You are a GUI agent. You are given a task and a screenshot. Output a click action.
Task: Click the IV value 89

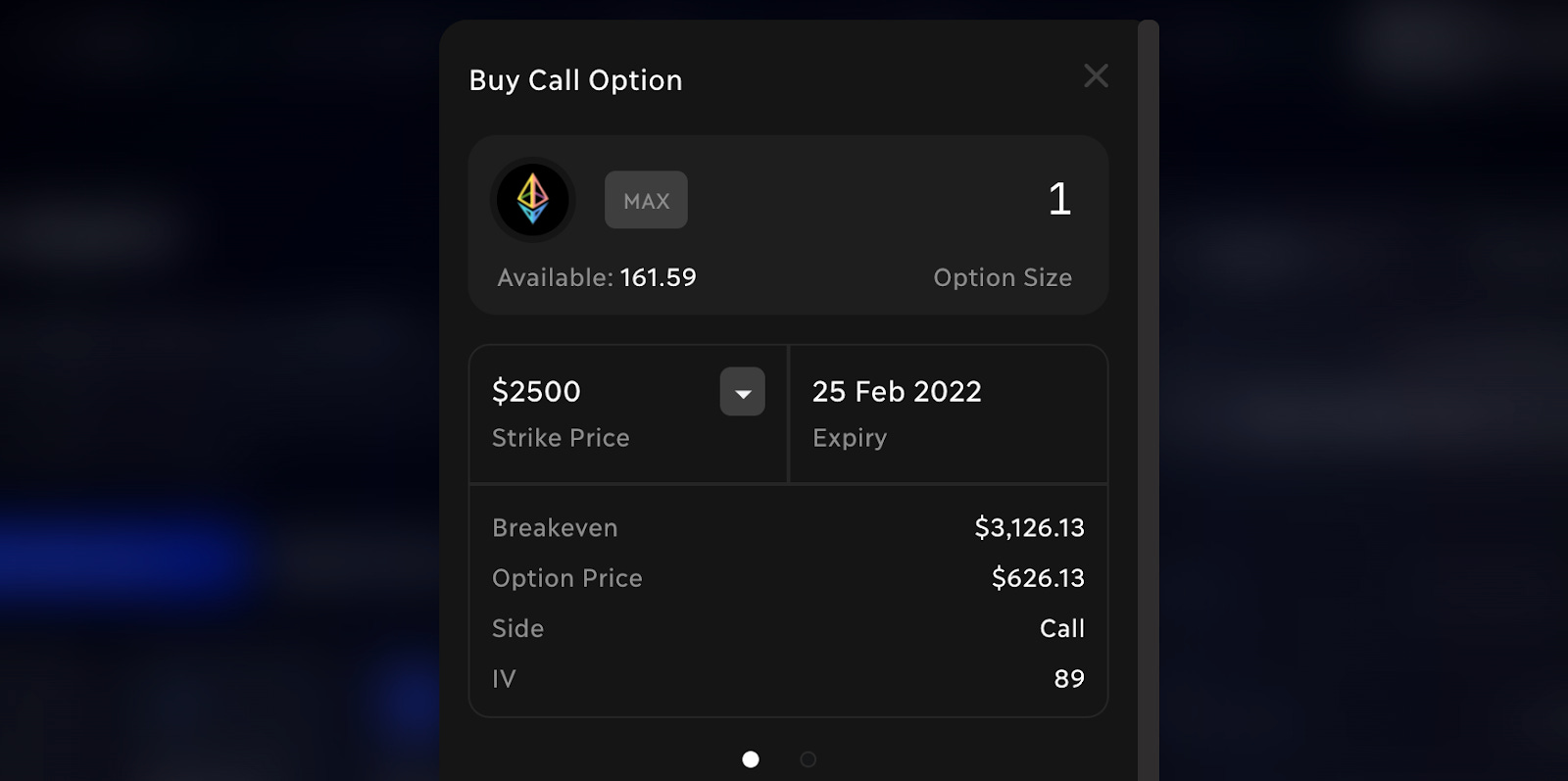click(x=1069, y=679)
